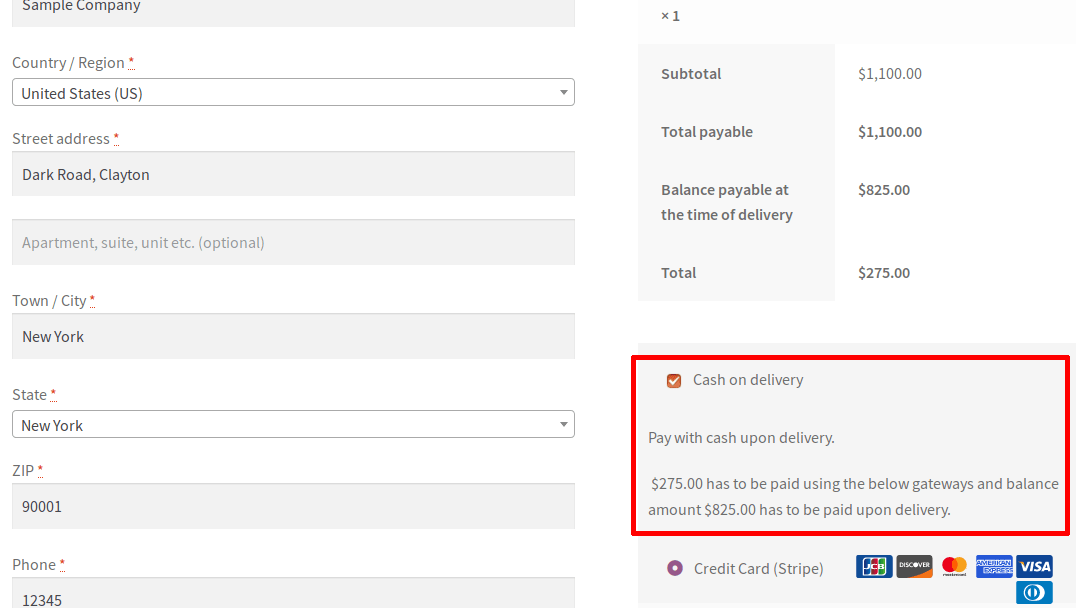Select the ZIP code field
1080x608 pixels.
(x=292, y=506)
